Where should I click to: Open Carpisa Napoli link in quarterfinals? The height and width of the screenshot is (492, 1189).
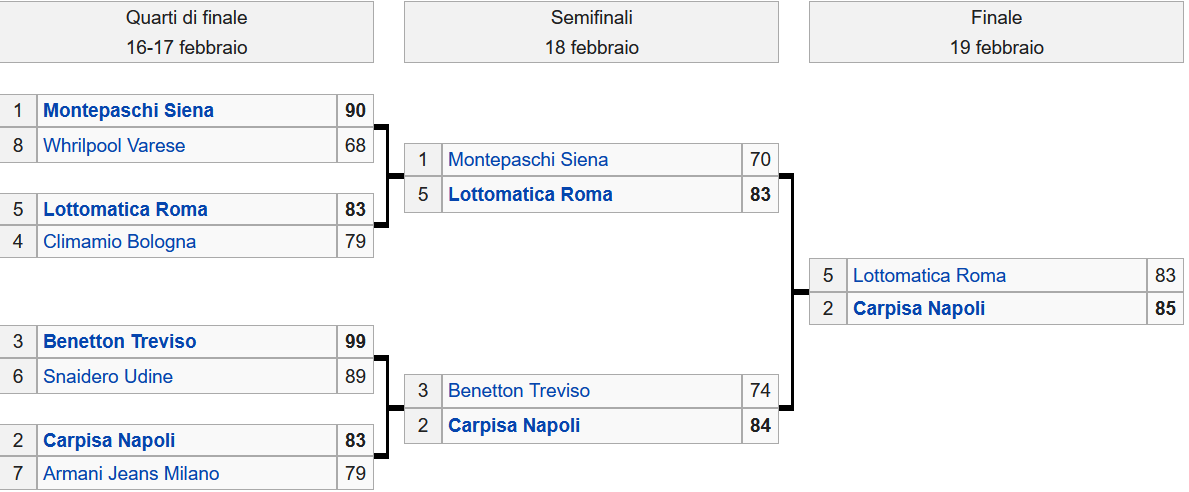click(x=109, y=440)
